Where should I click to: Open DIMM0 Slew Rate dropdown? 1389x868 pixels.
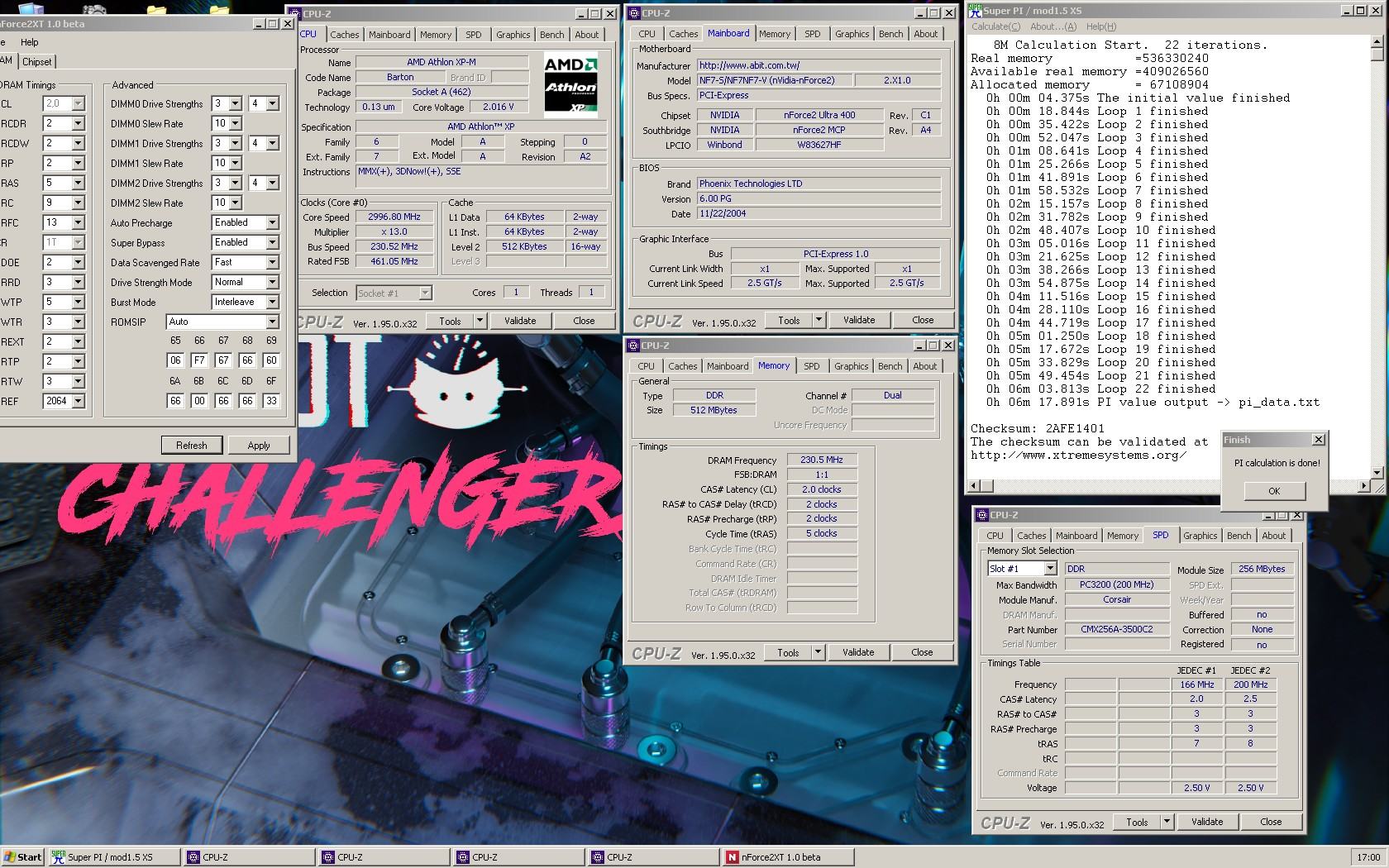(x=235, y=124)
